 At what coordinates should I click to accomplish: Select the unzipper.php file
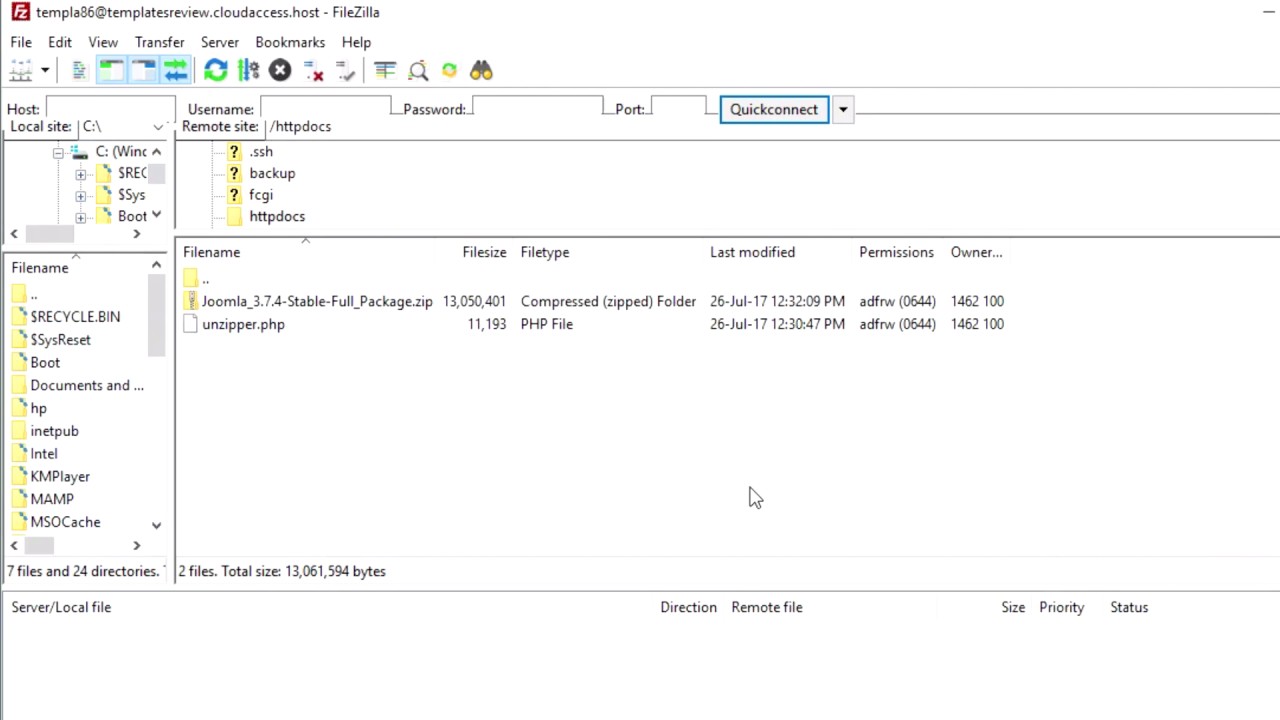point(243,324)
